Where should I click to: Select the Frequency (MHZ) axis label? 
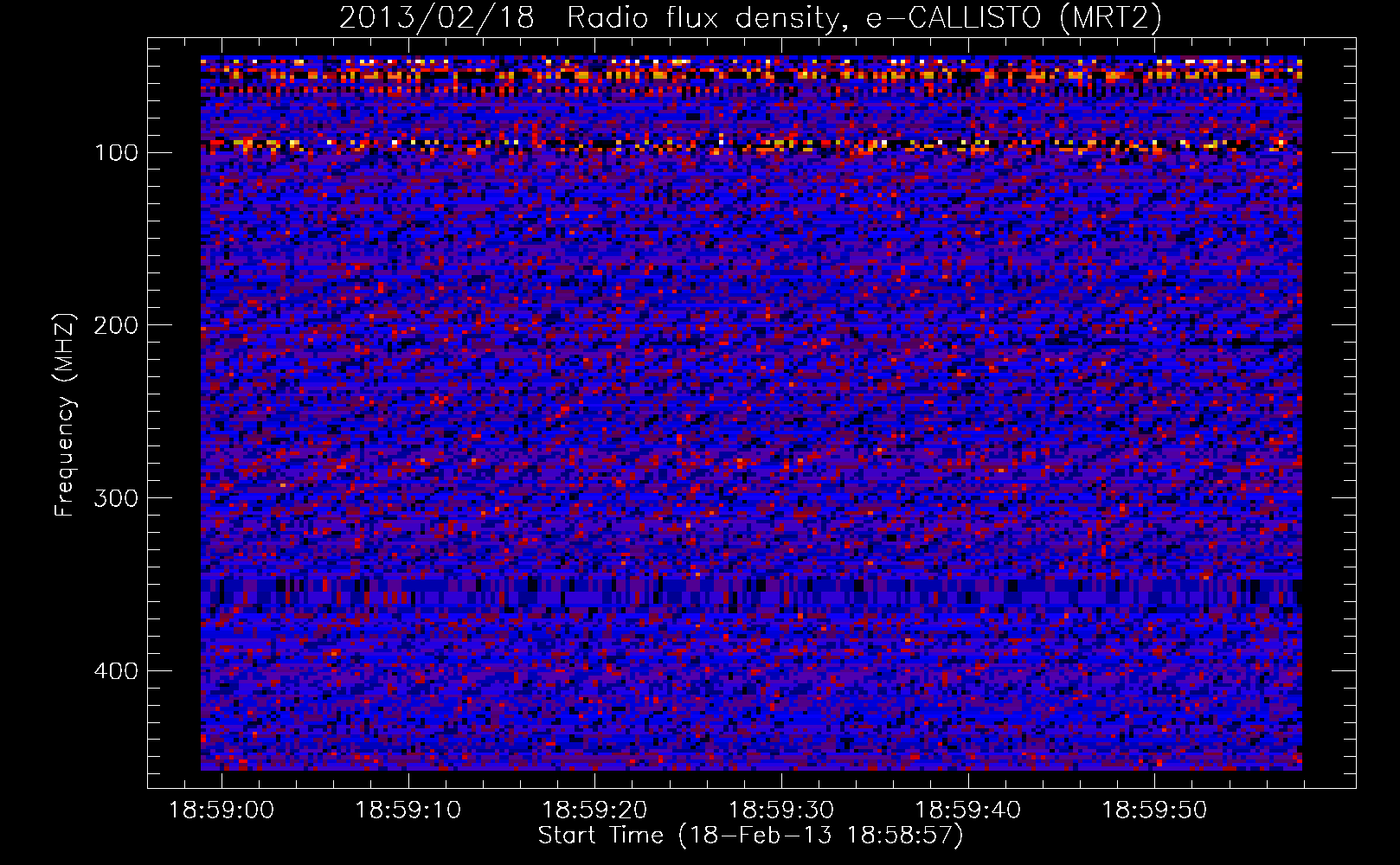65,414
